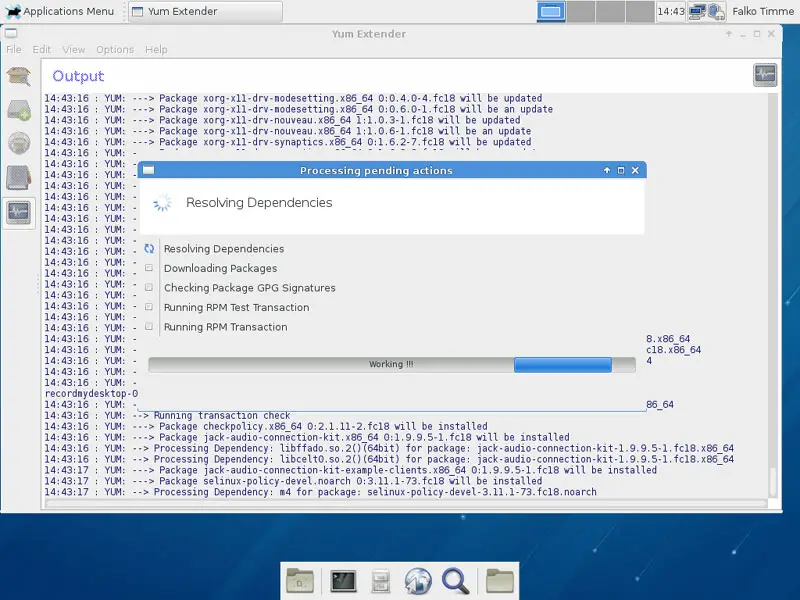Click the refresh icon beside Resolving Dependencies step

coord(149,248)
